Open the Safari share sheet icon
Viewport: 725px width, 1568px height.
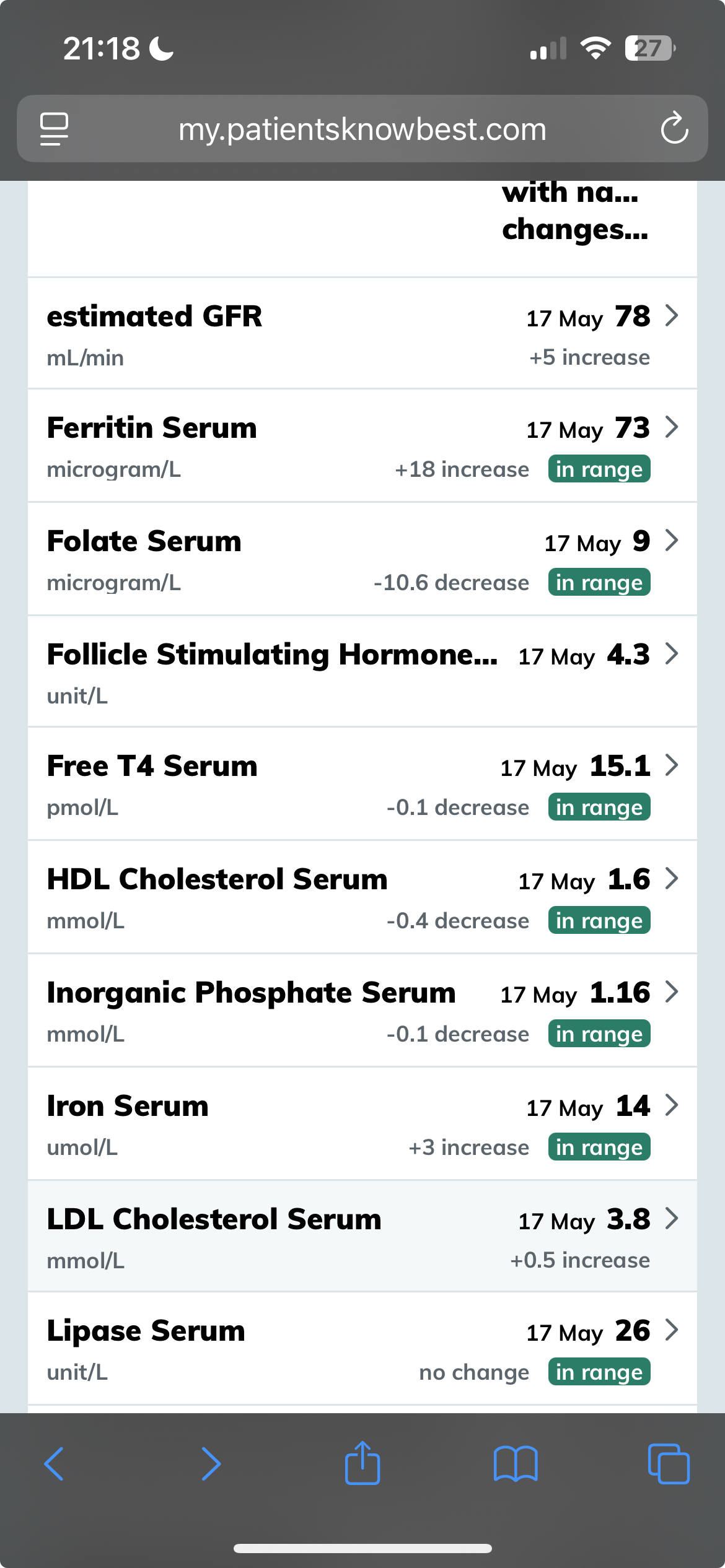362,1463
